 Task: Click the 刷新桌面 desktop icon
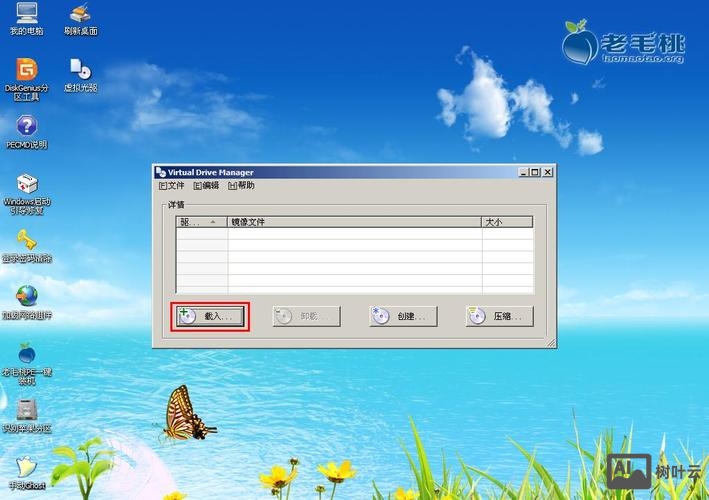click(x=80, y=14)
